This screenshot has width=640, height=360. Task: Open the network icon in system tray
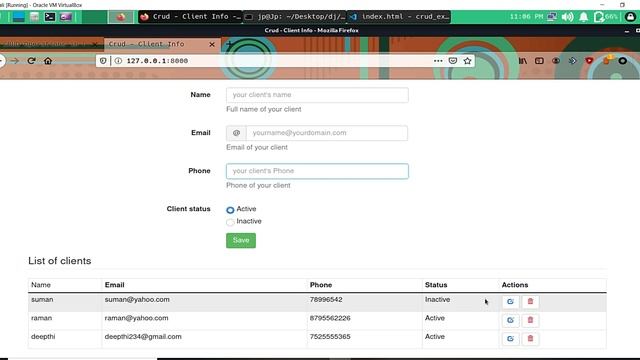552,17
